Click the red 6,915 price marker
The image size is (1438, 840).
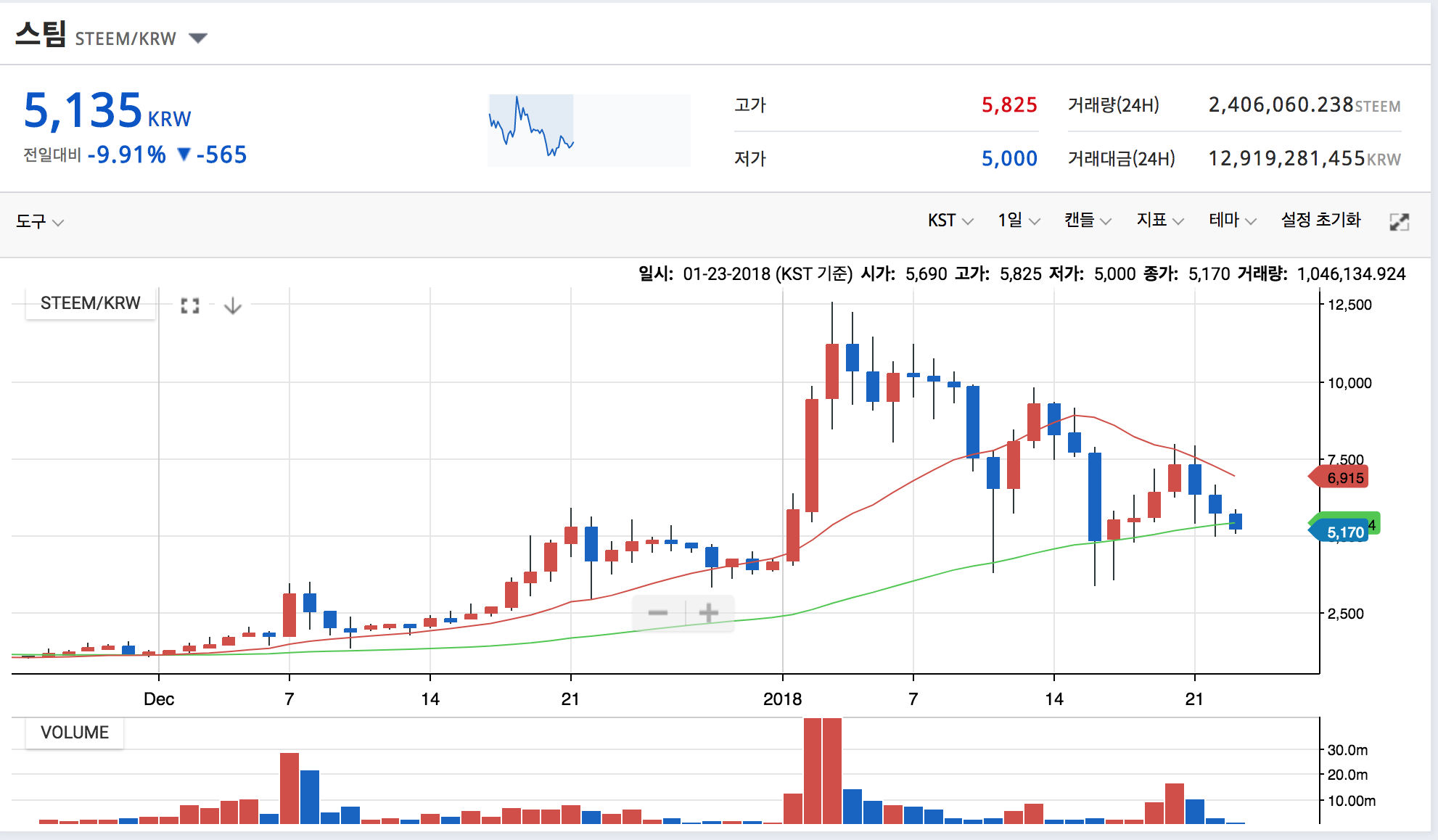coord(1342,477)
